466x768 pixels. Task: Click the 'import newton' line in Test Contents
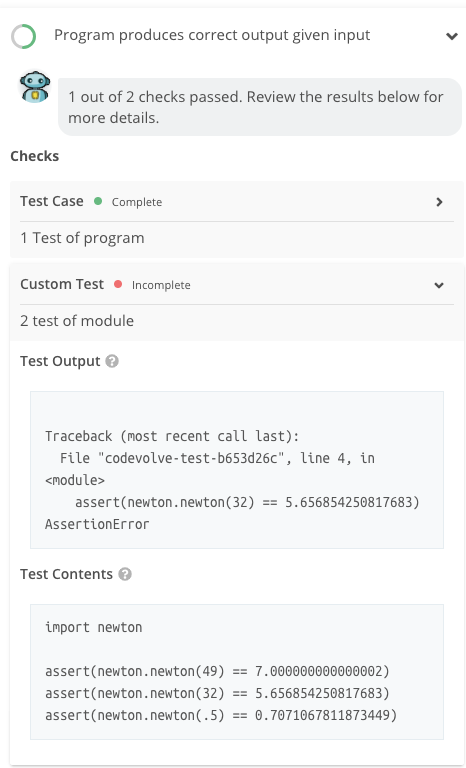pos(94,627)
